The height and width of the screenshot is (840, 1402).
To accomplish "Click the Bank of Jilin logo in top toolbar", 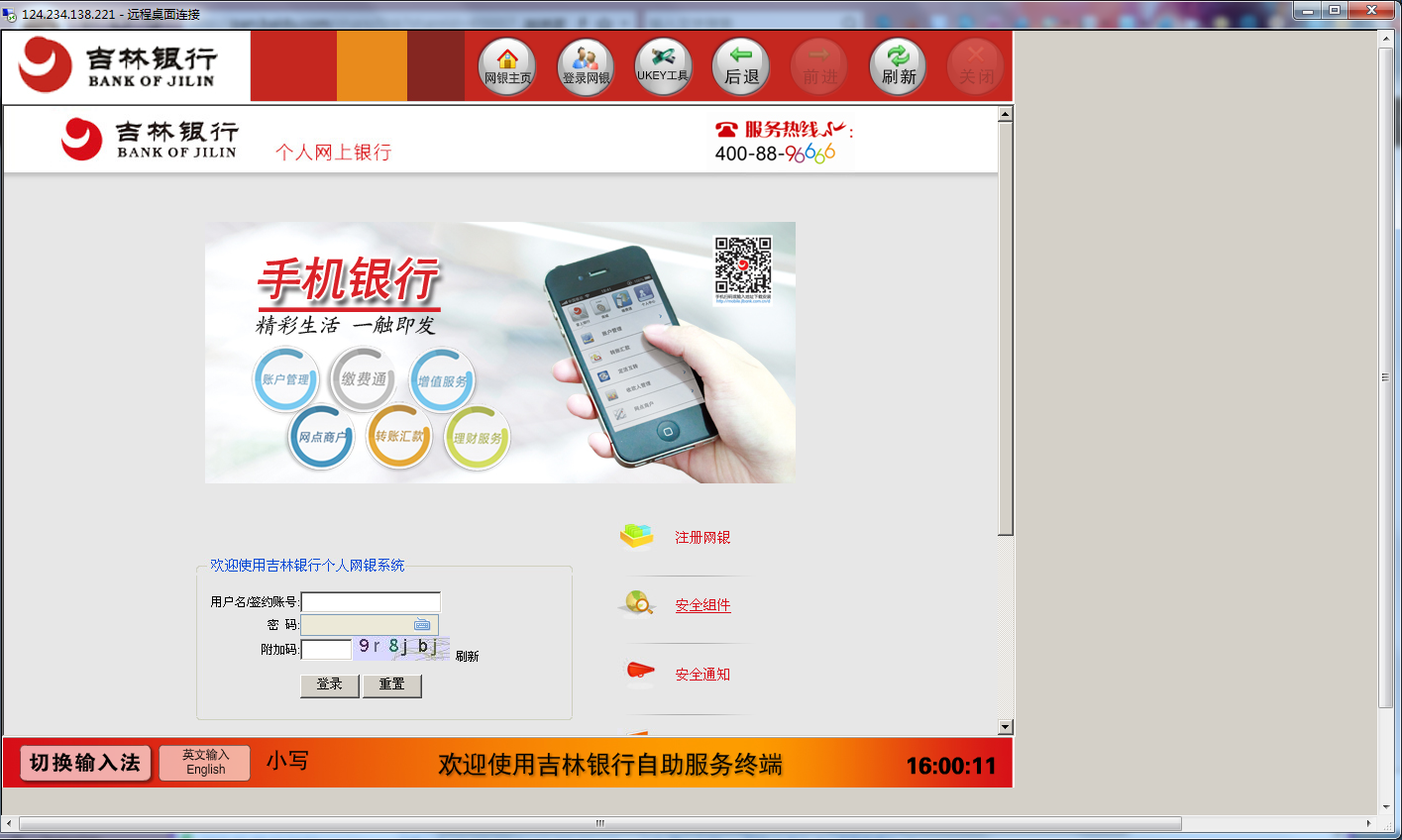I will click(117, 65).
